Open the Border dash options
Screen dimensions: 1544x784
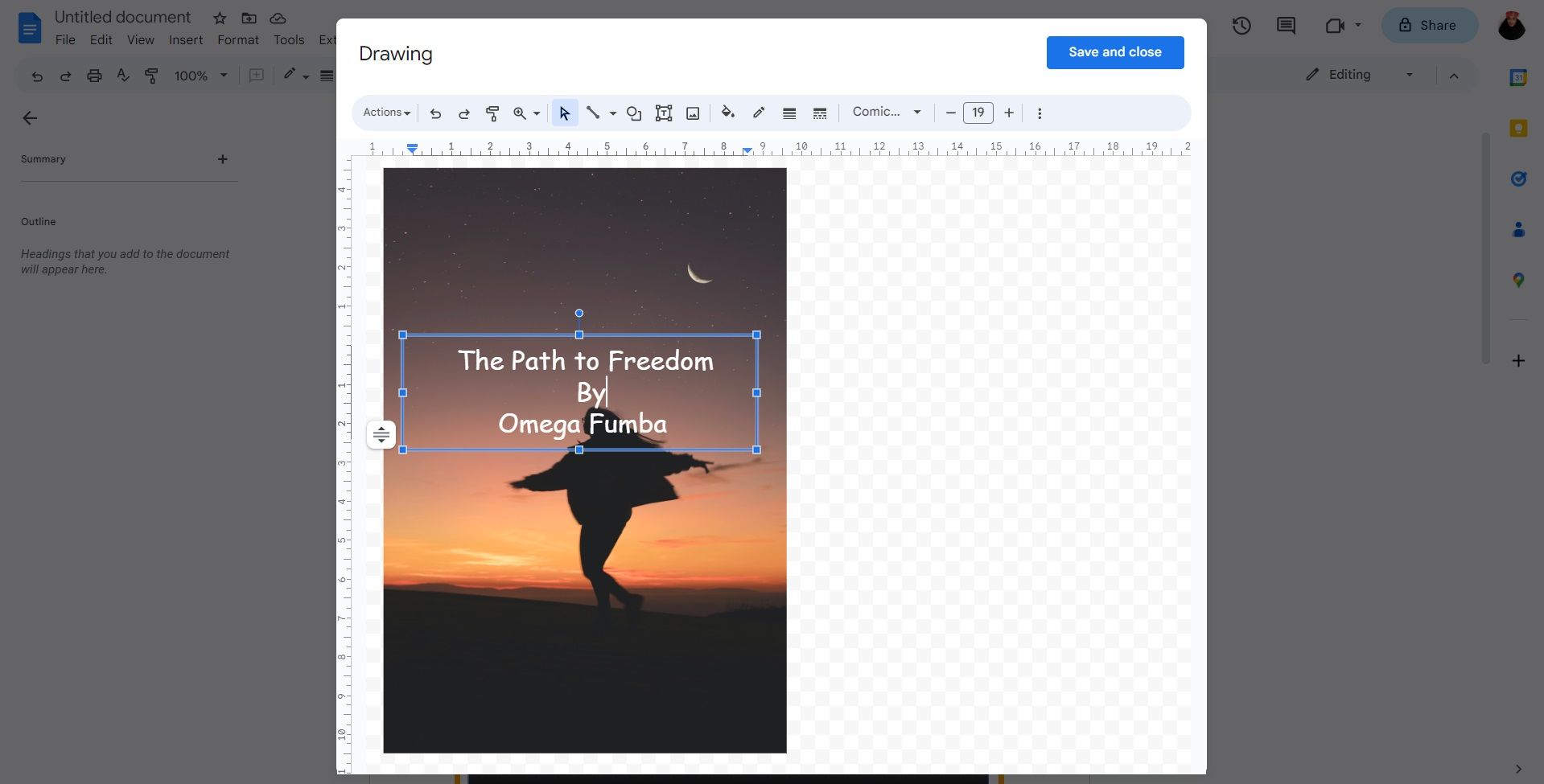[x=820, y=113]
